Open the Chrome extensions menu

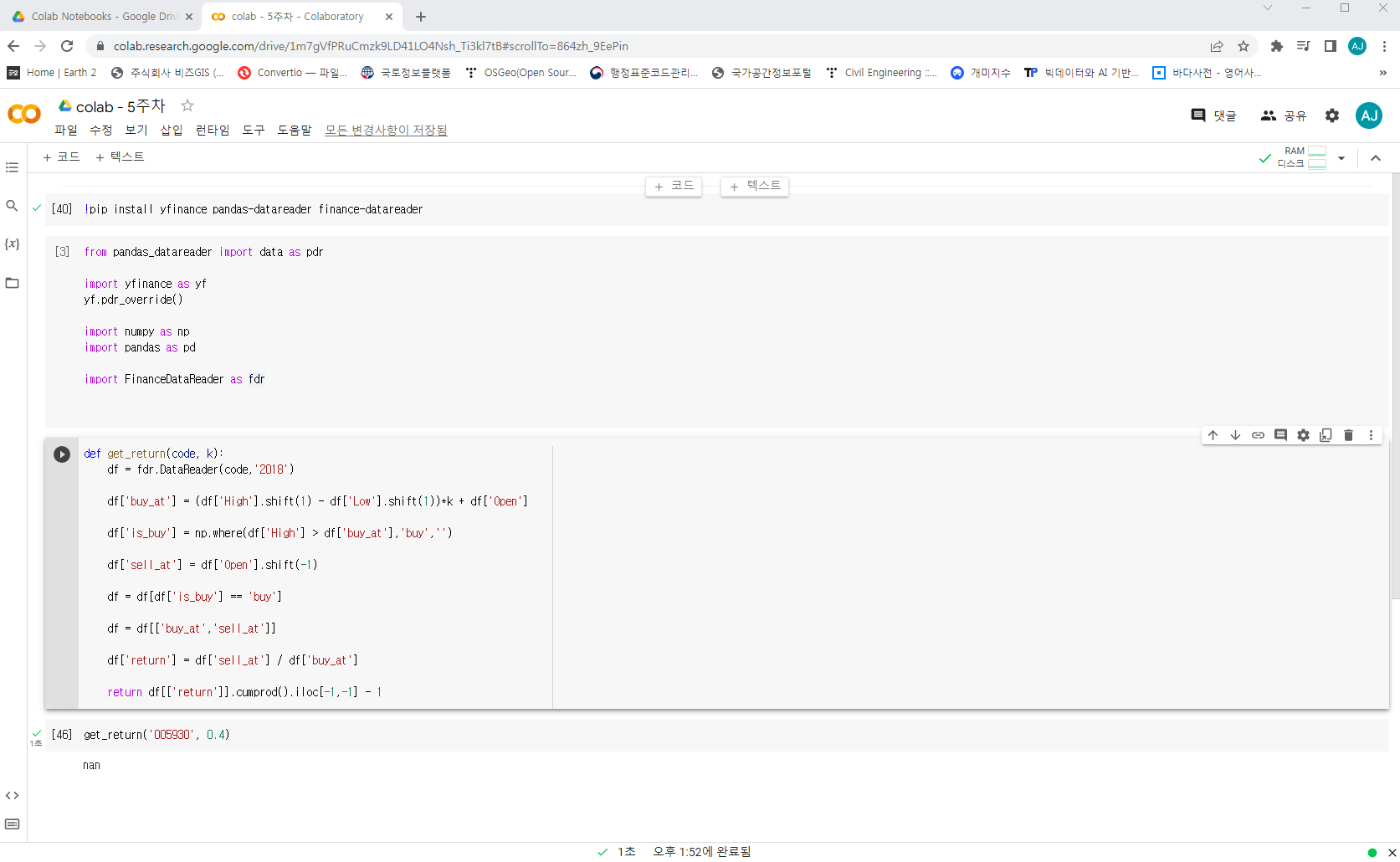pos(1276,46)
